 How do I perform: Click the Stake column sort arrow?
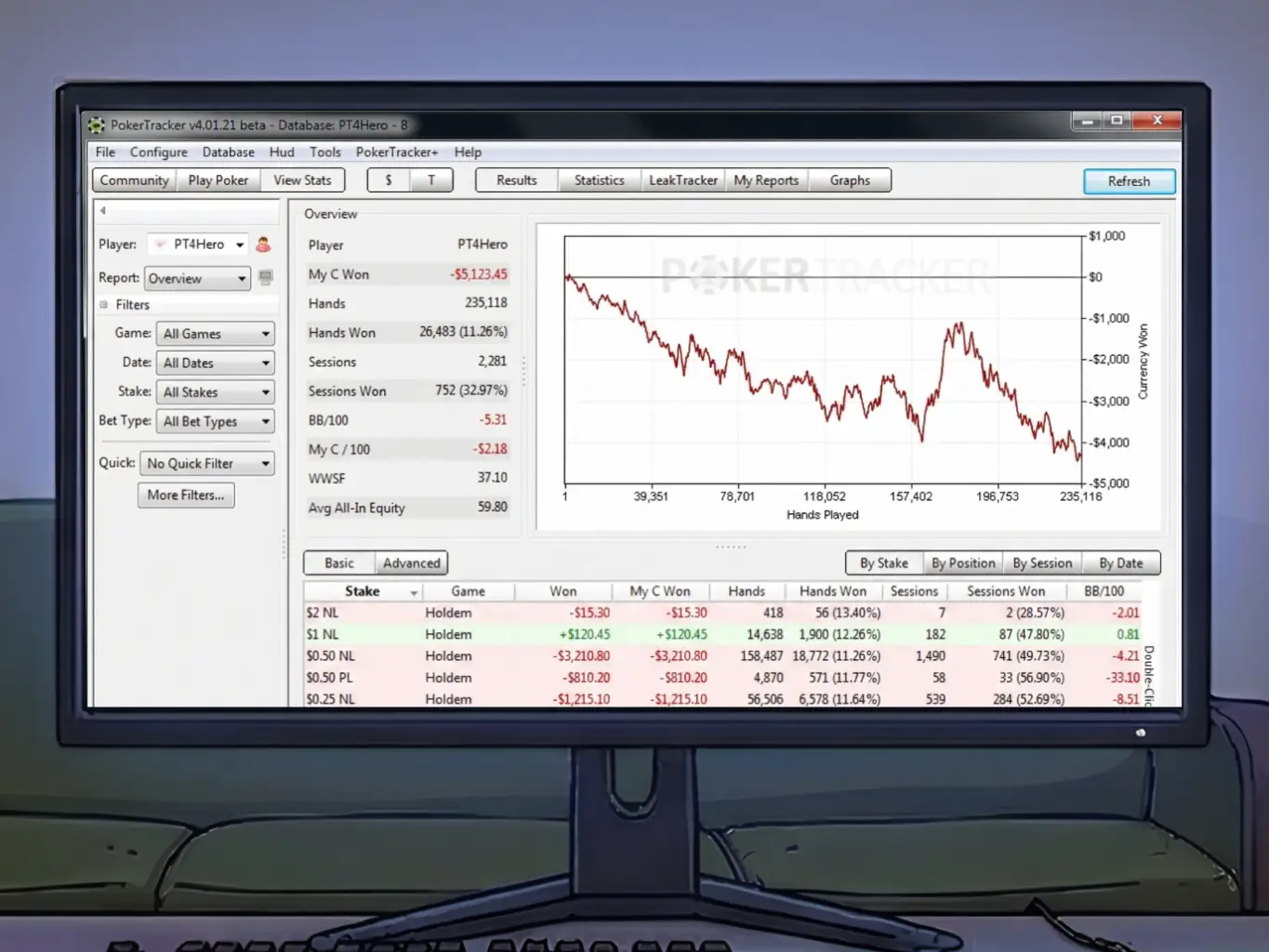pyautogui.click(x=414, y=591)
